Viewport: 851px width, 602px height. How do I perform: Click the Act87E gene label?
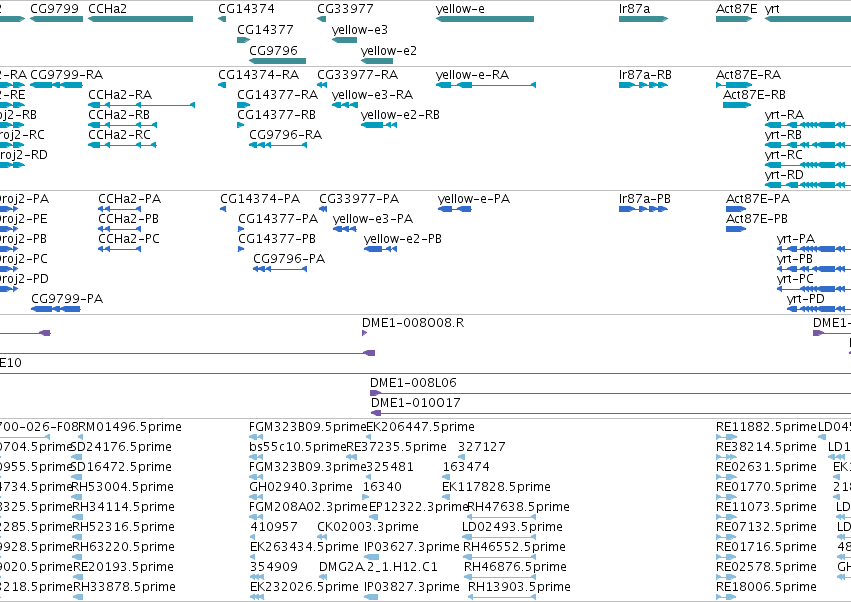tap(736, 9)
